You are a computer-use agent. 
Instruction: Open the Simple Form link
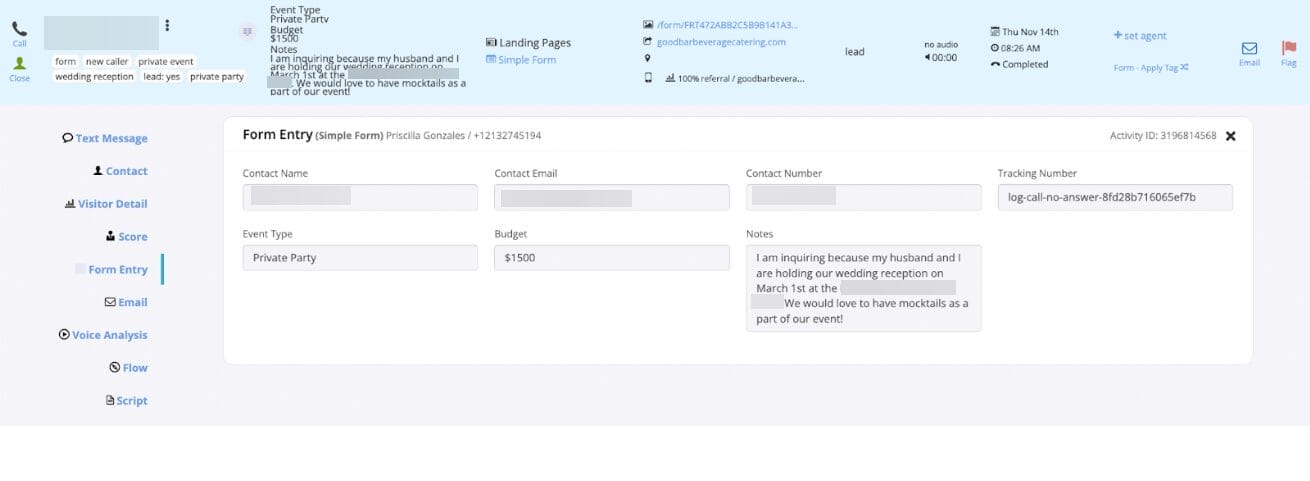coord(527,60)
